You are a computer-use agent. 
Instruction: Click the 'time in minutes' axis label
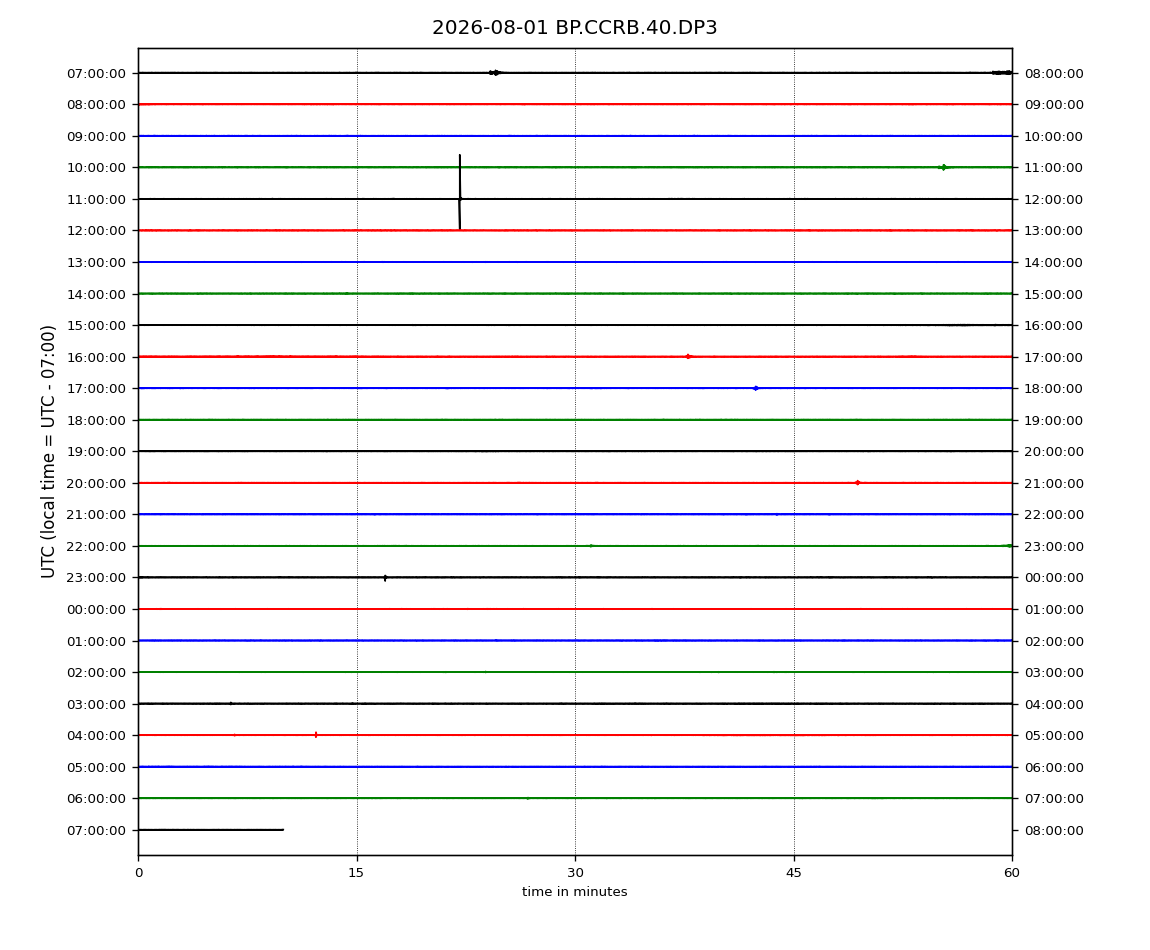coord(574,892)
